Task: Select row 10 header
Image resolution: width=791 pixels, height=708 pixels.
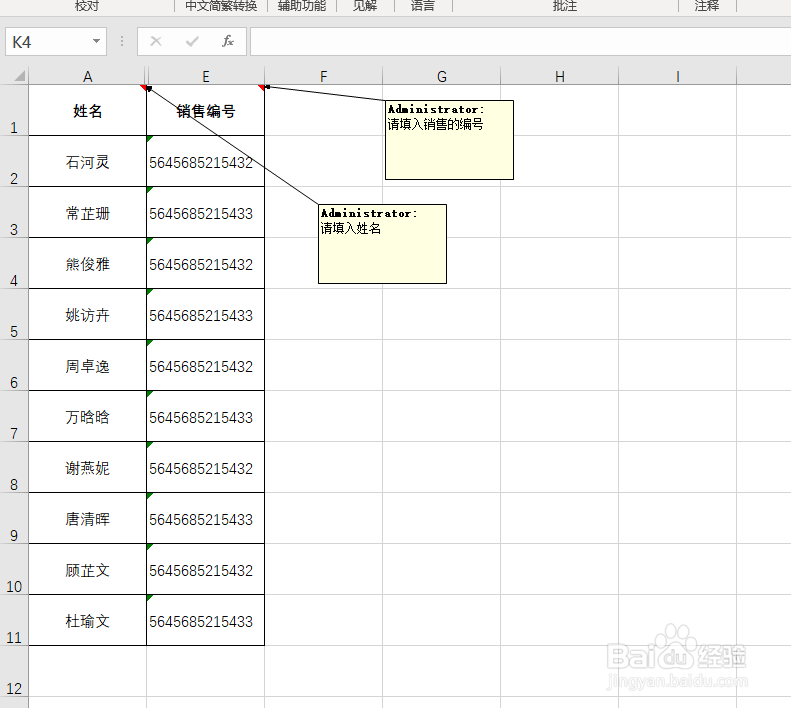Action: click(14, 569)
